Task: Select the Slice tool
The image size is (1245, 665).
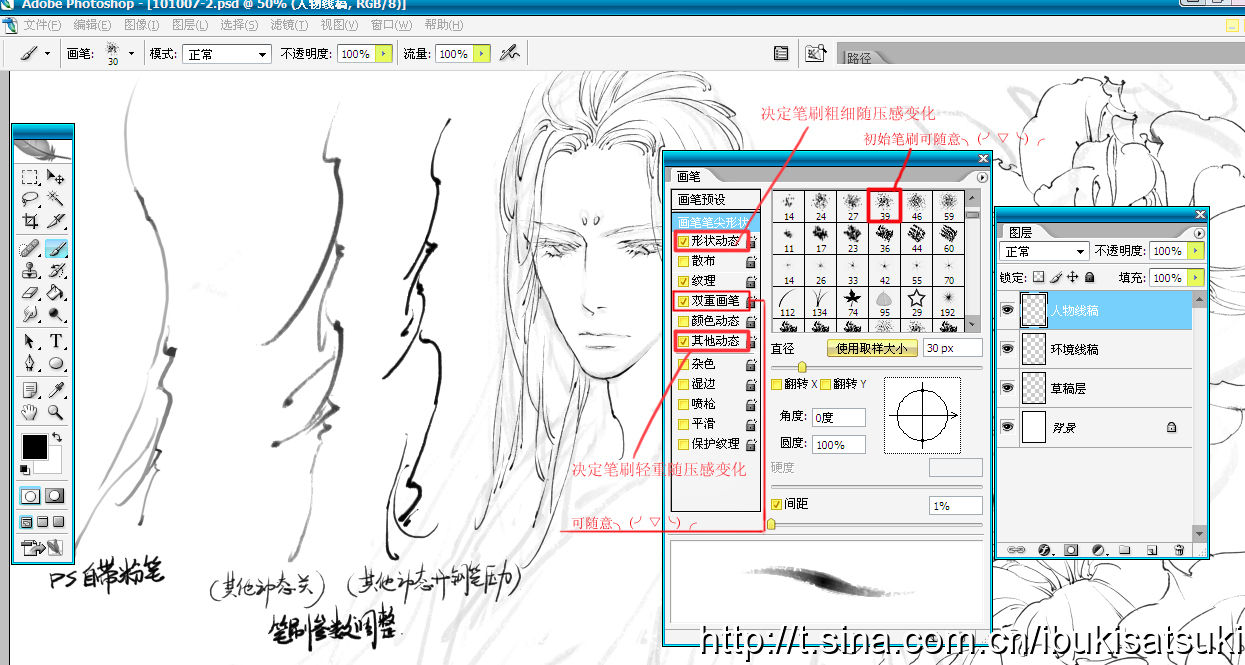Action: (56, 221)
